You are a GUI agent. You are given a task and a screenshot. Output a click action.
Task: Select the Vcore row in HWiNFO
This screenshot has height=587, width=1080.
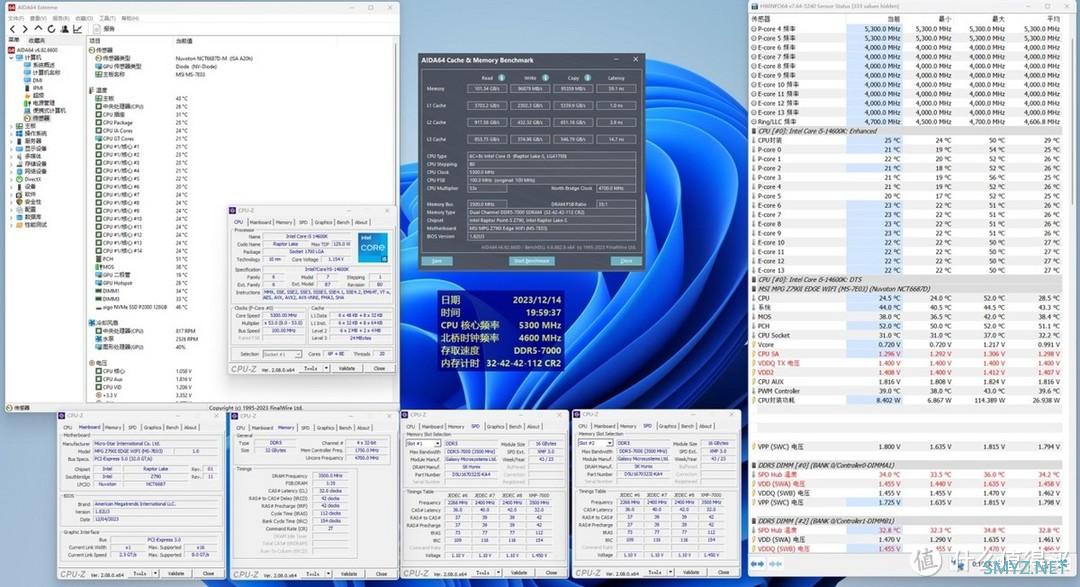(906, 344)
